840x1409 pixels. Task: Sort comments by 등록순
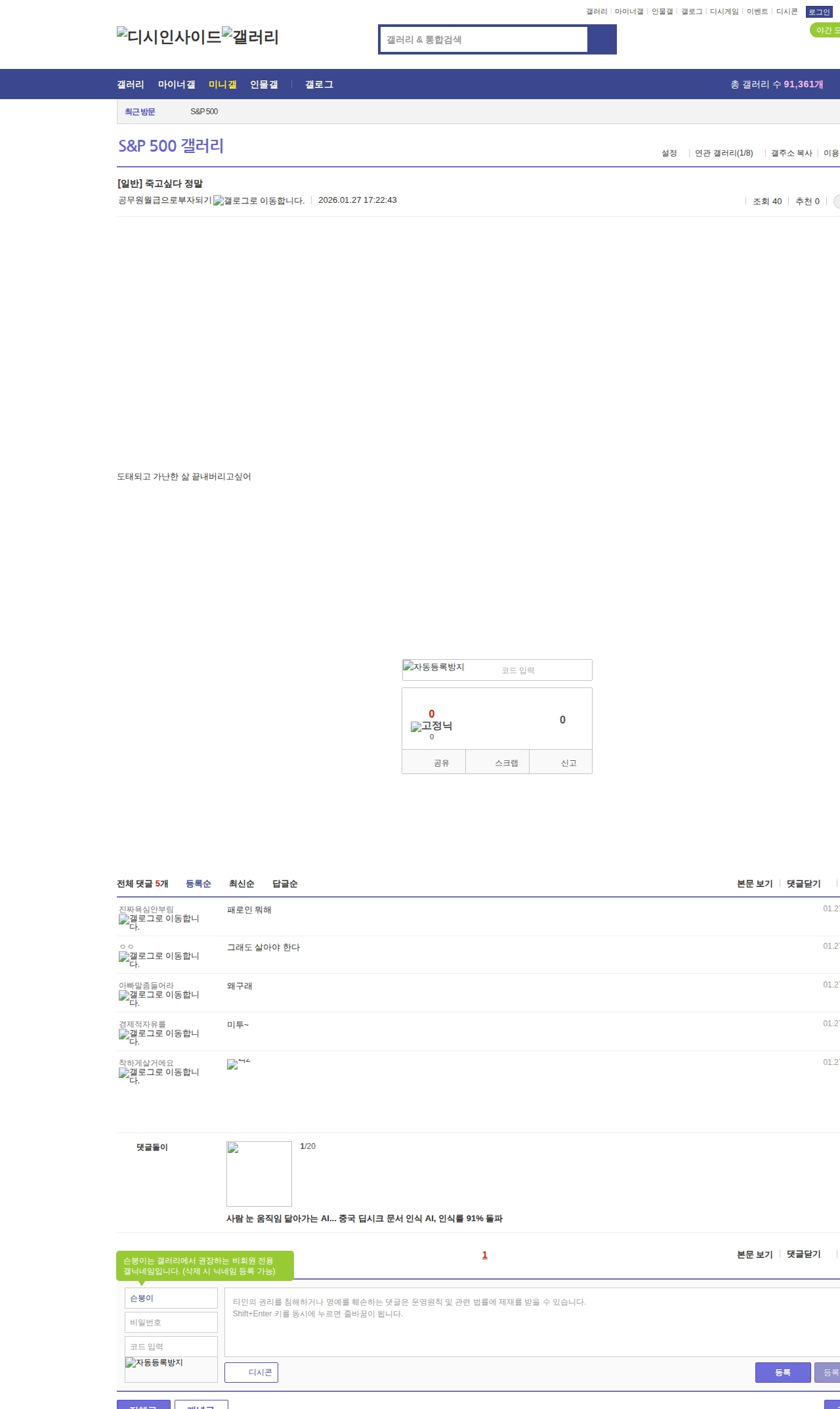tap(198, 884)
